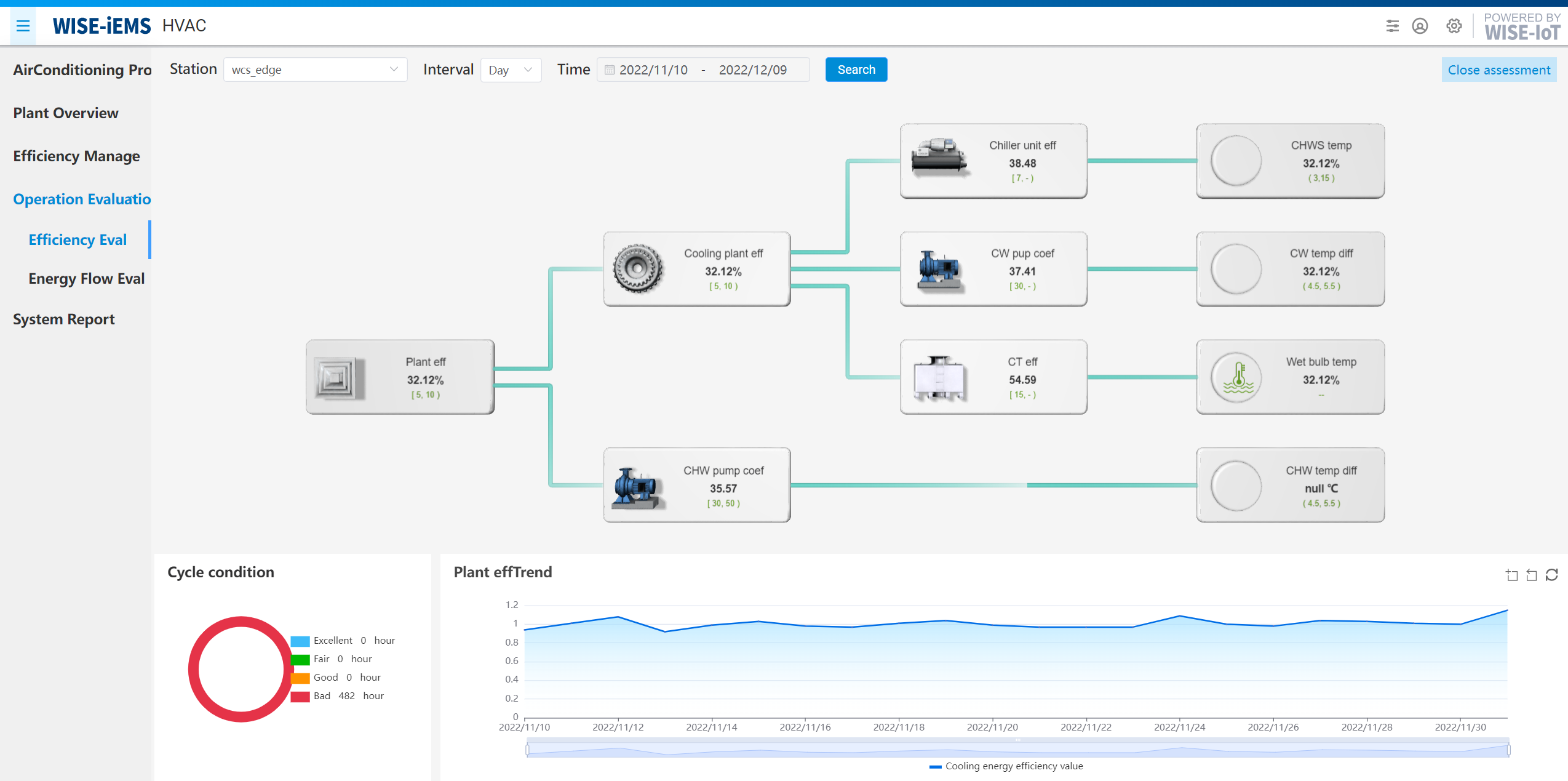Click the CHWS temp circle icon
Viewport: 1568px width, 781px height.
pyautogui.click(x=1236, y=161)
